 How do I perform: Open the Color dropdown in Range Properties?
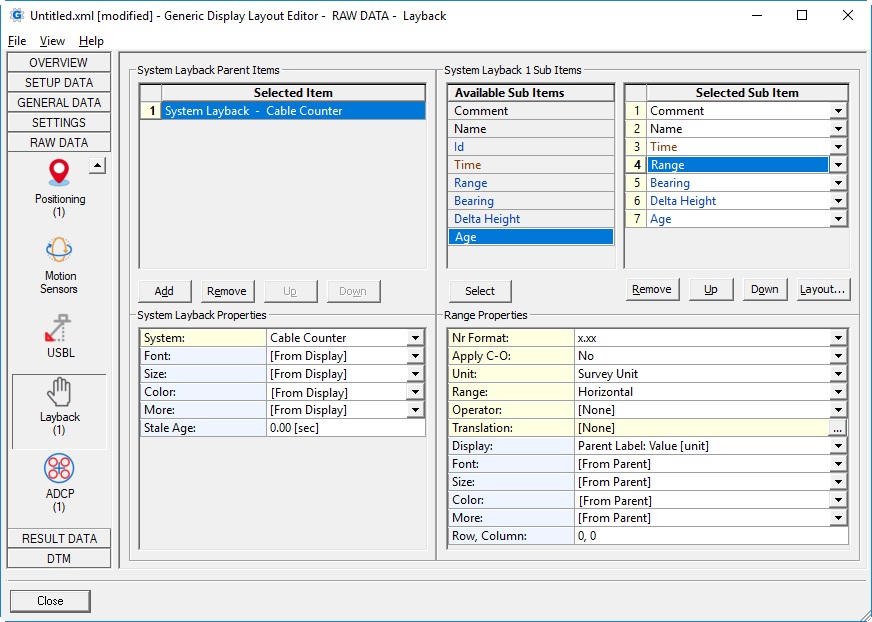[x=838, y=500]
